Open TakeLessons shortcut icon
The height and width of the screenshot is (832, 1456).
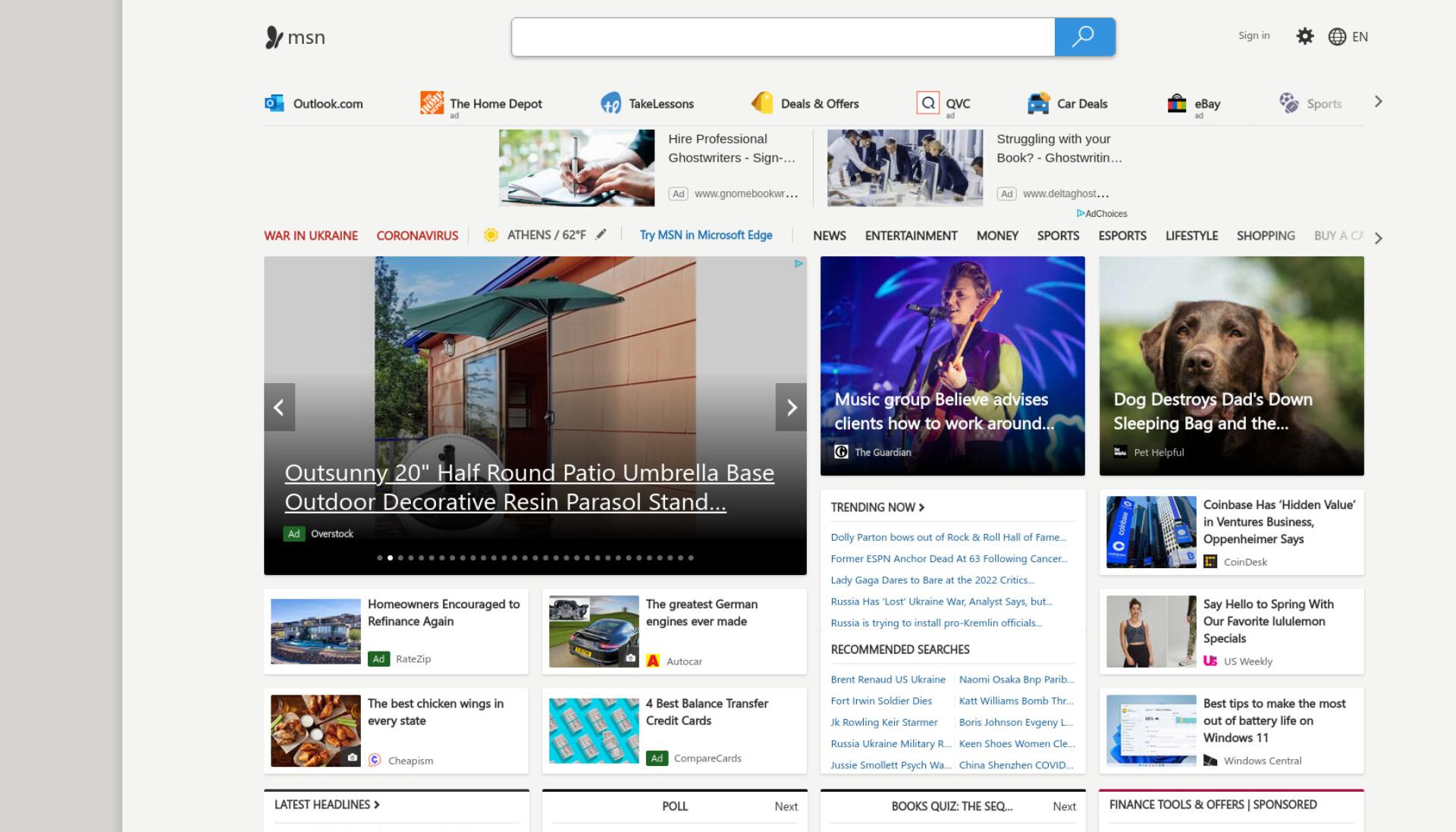(610, 103)
